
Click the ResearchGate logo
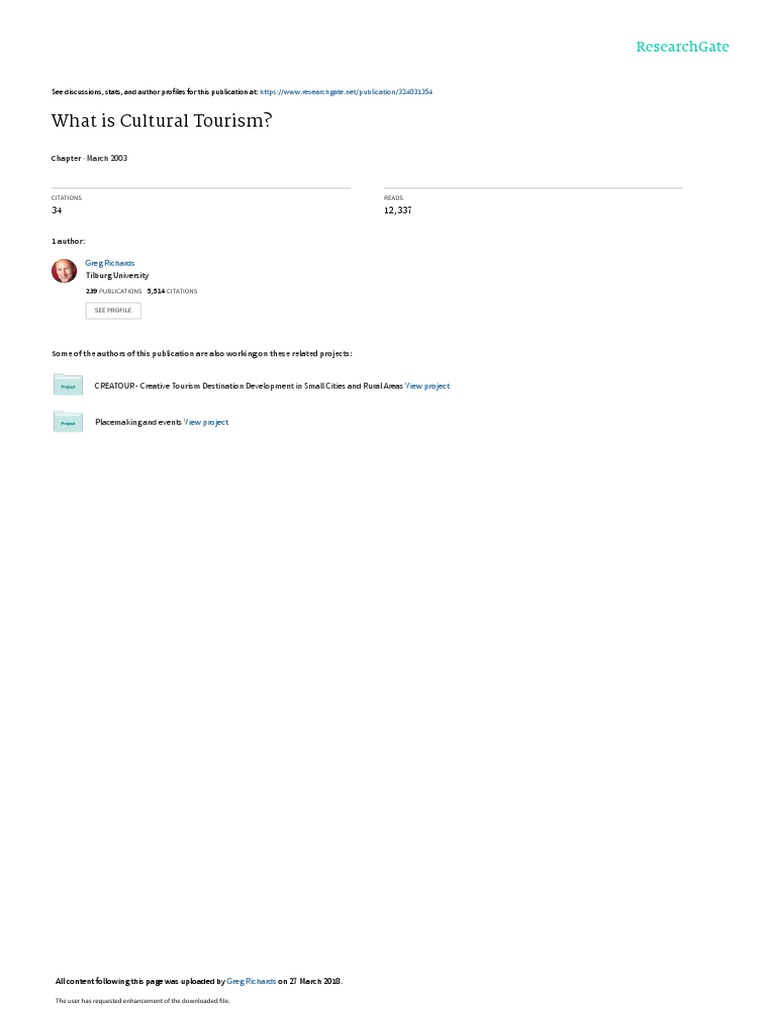pos(682,46)
